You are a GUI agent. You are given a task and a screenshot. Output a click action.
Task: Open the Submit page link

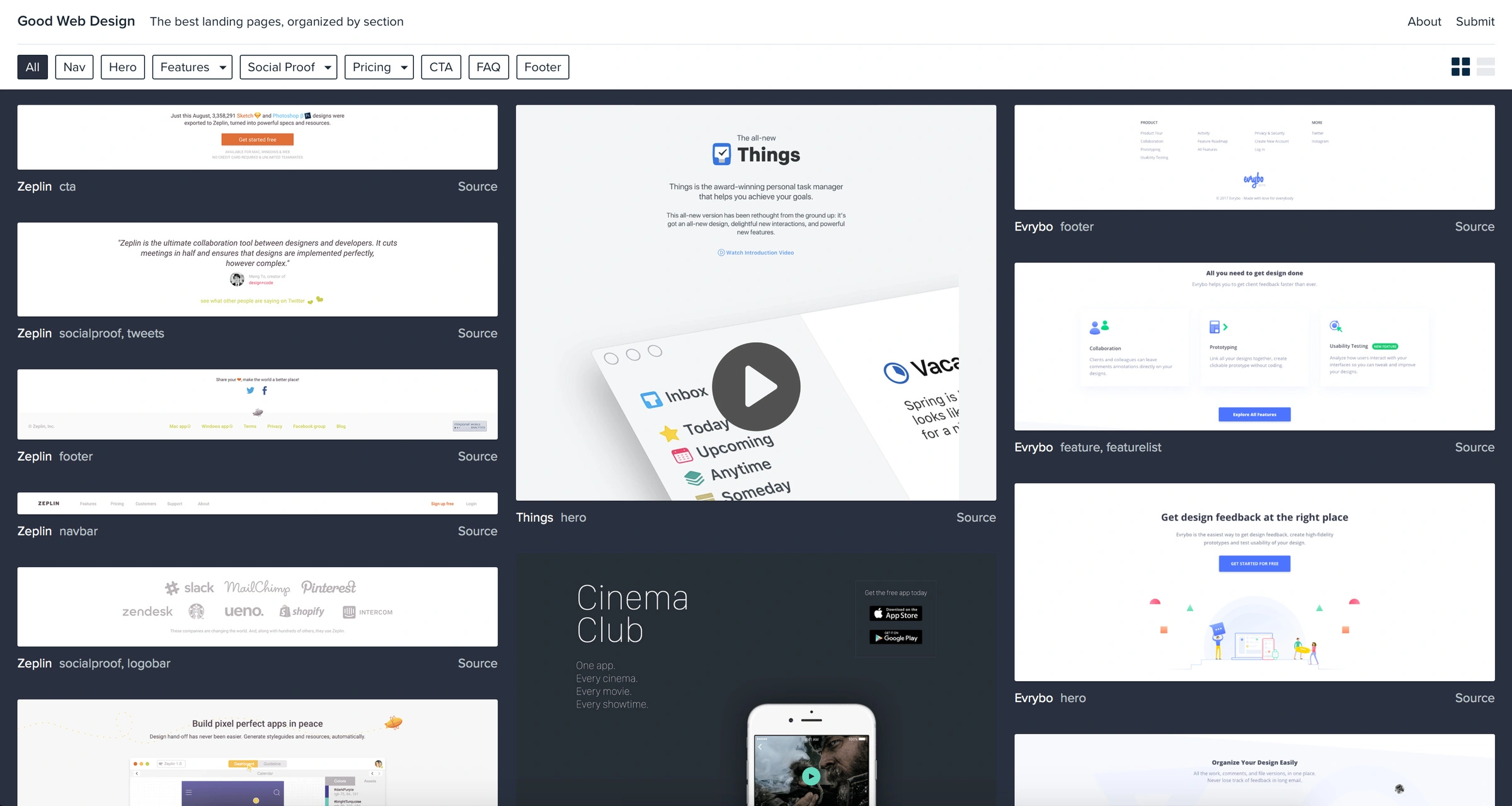tap(1475, 21)
